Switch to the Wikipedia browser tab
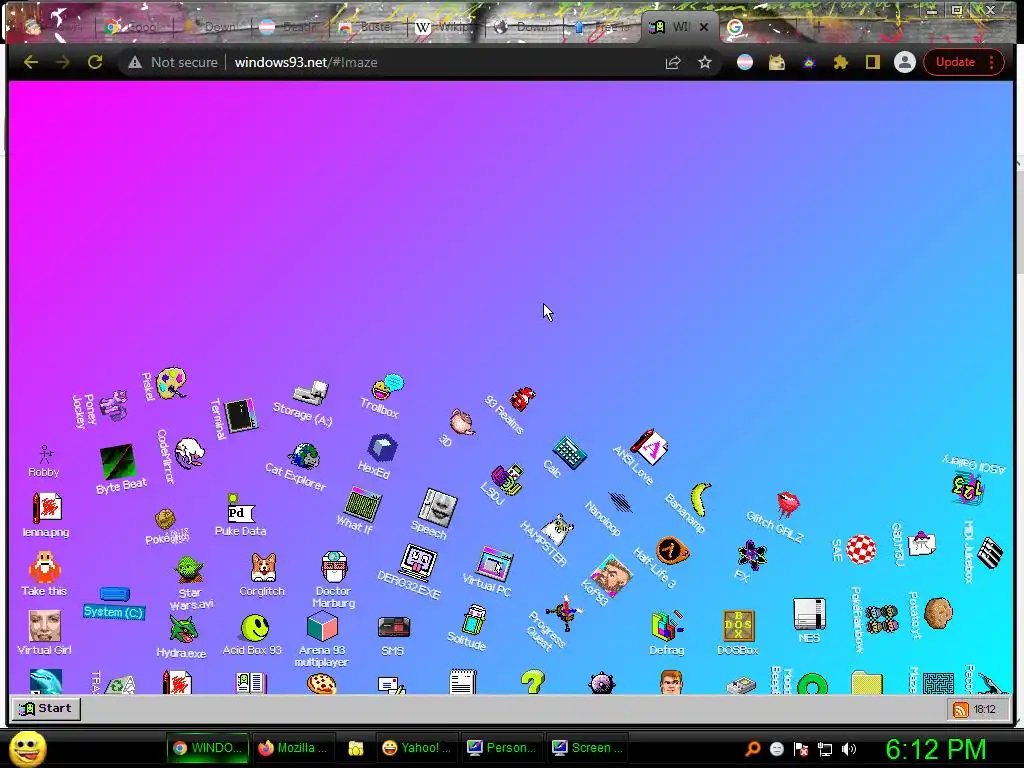This screenshot has height=768, width=1024. pyautogui.click(x=445, y=27)
